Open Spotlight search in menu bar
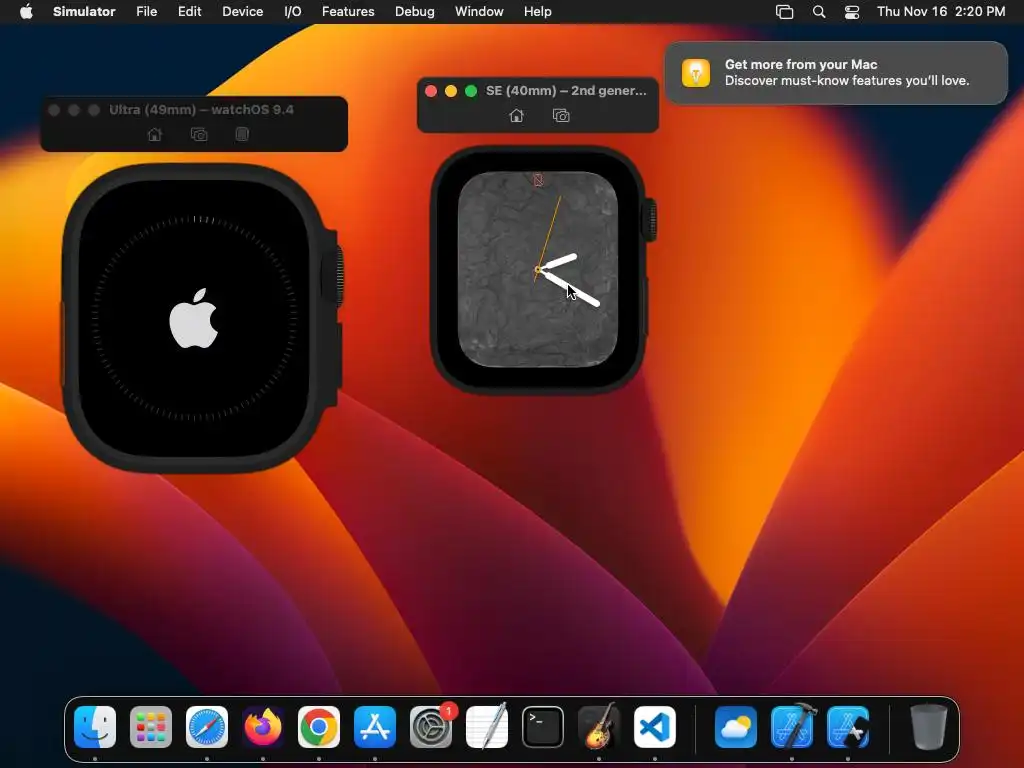Image resolution: width=1024 pixels, height=768 pixels. tap(819, 12)
